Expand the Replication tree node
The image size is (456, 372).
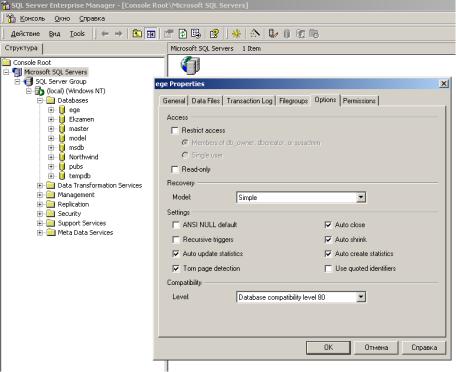(40, 204)
